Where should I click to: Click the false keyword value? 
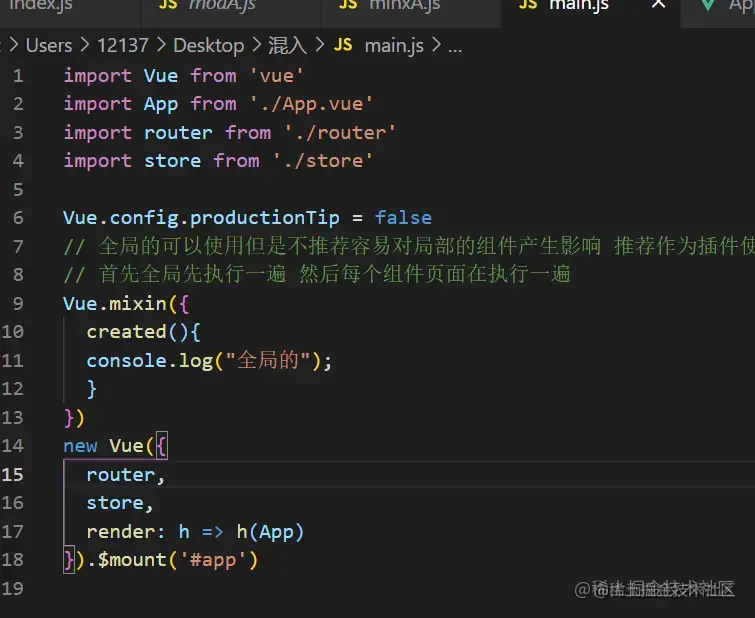click(x=403, y=218)
